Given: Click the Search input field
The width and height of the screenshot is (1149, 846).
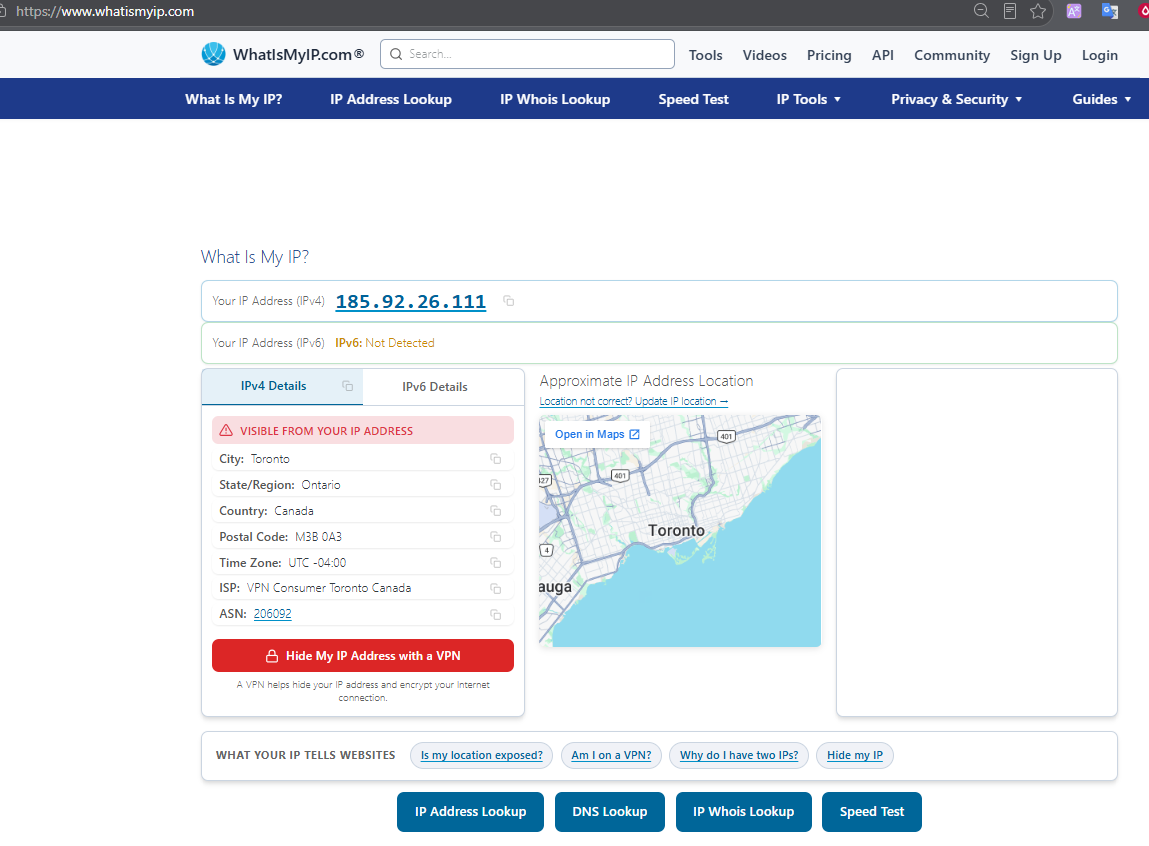Looking at the screenshot, I should (x=527, y=54).
